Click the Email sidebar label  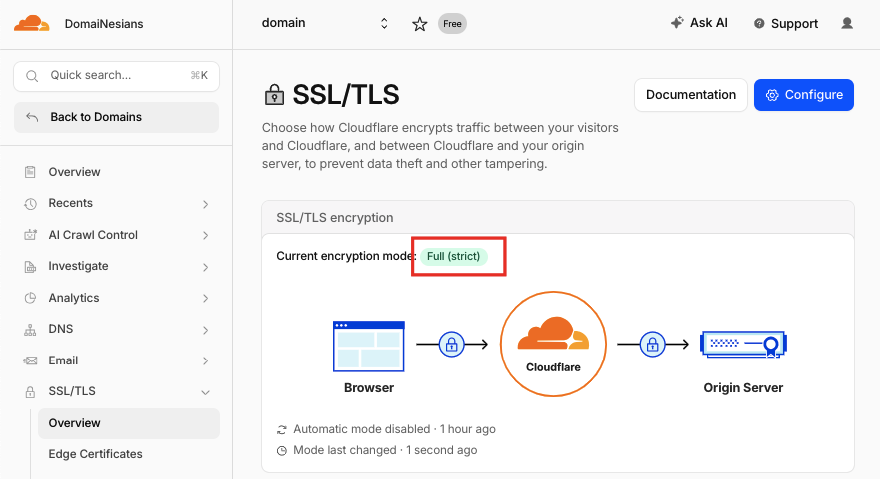point(63,361)
